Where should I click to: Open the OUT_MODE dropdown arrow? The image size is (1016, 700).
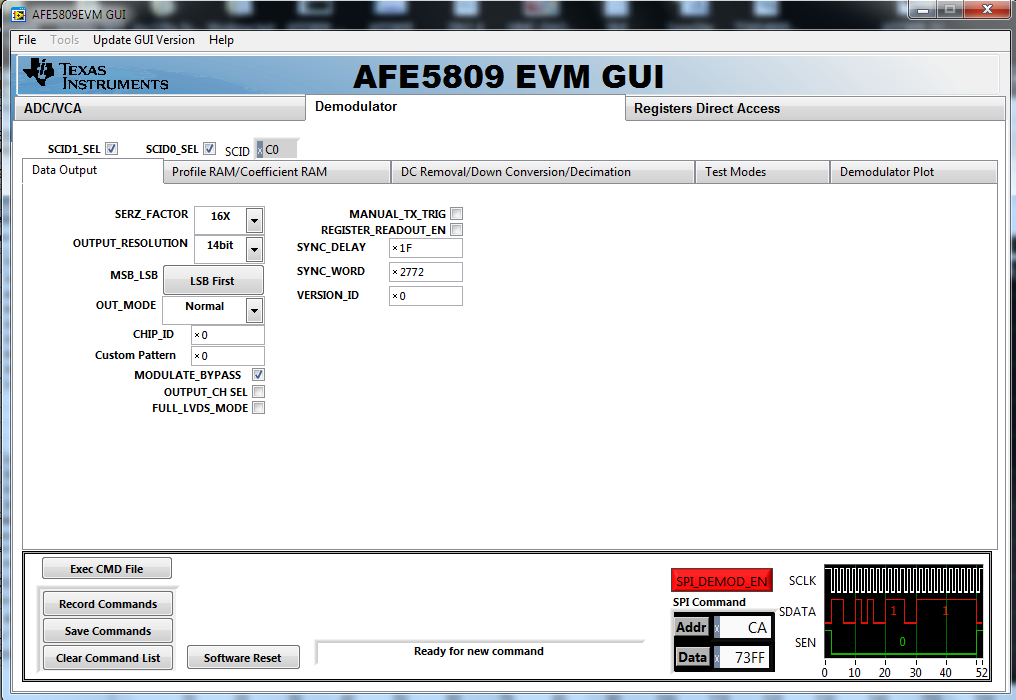coord(255,310)
